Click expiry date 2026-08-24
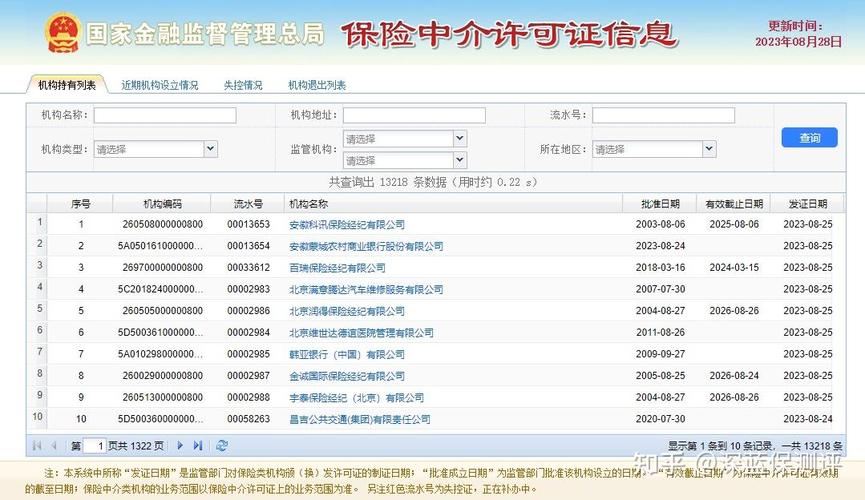Screen dimensions: 865x500 point(734,375)
